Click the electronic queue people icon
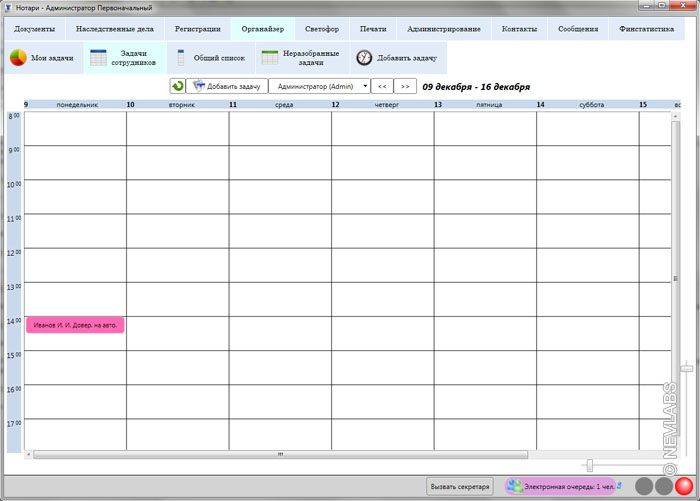This screenshot has height=501, width=700. point(514,486)
